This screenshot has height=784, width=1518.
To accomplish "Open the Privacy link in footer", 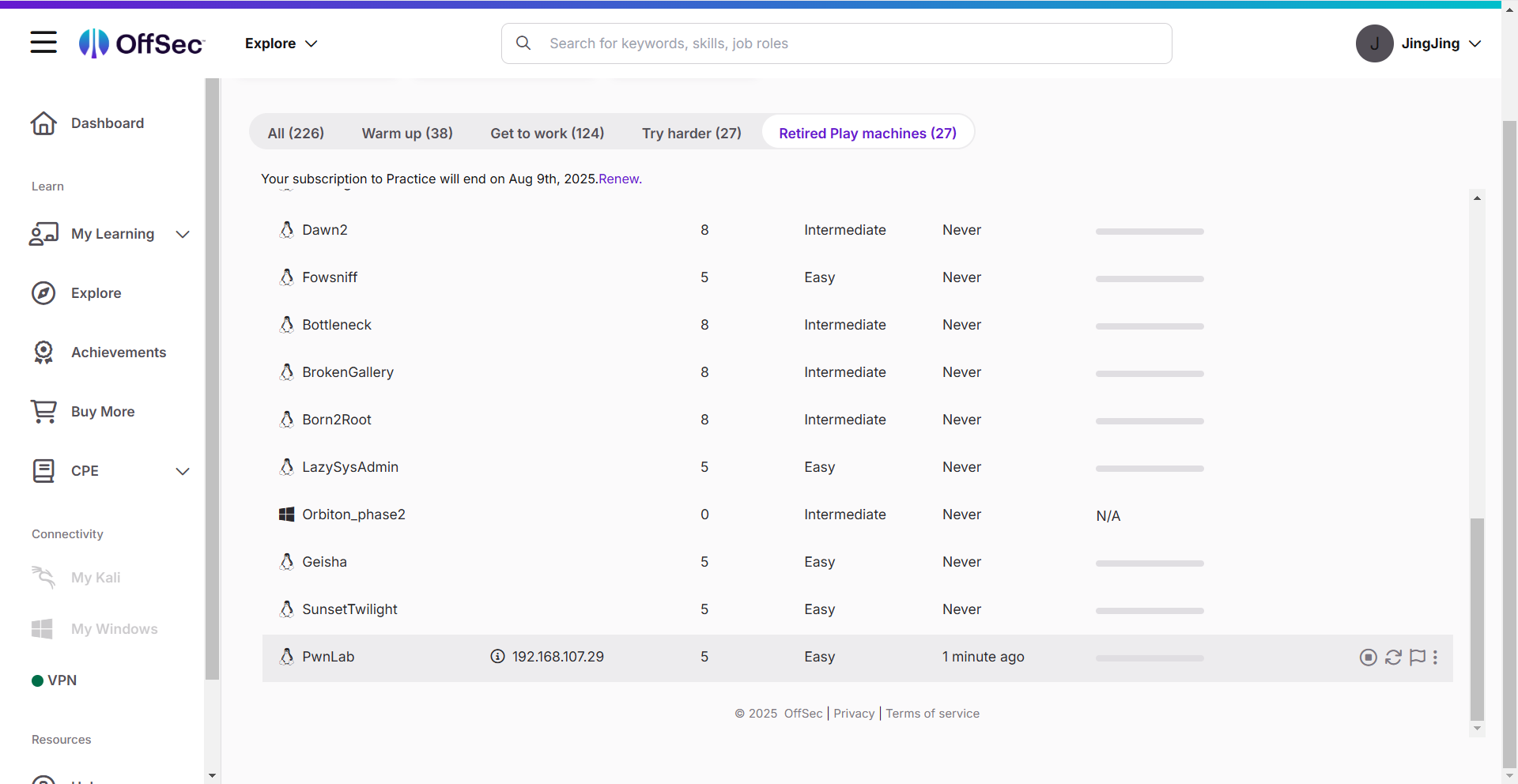I will (x=854, y=714).
